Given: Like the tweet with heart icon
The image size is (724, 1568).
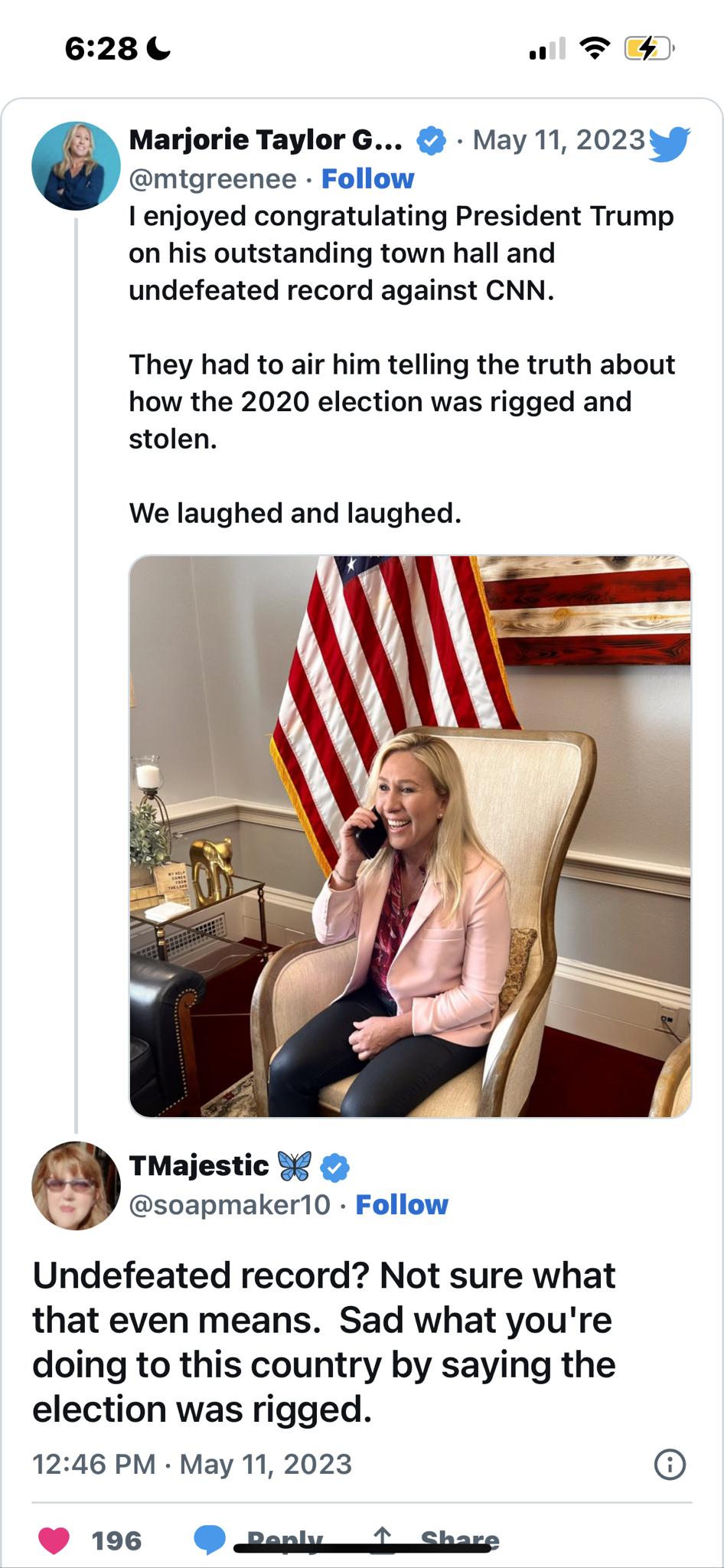Looking at the screenshot, I should 54,1540.
